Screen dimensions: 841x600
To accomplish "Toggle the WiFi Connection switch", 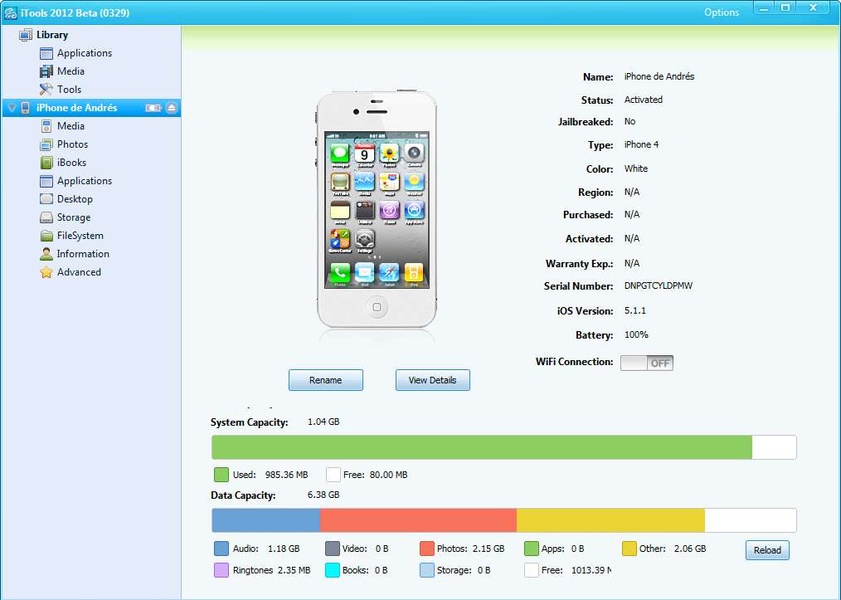I will [646, 363].
